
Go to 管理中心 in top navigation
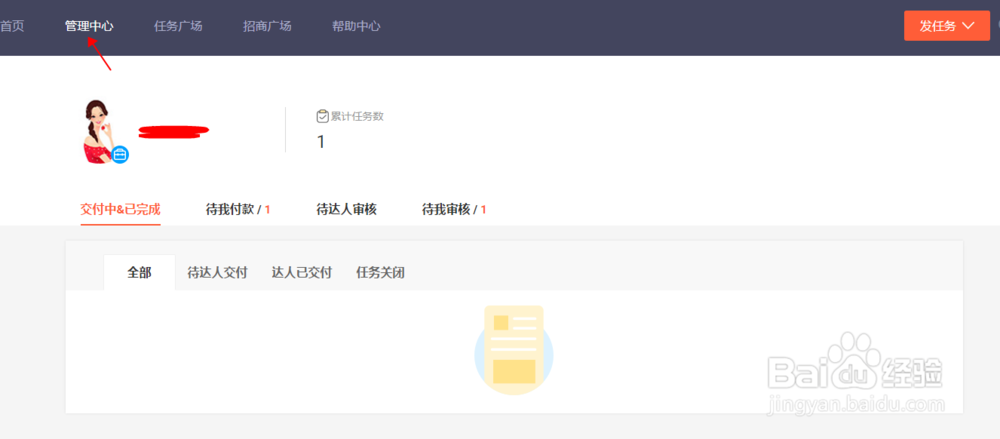89,26
